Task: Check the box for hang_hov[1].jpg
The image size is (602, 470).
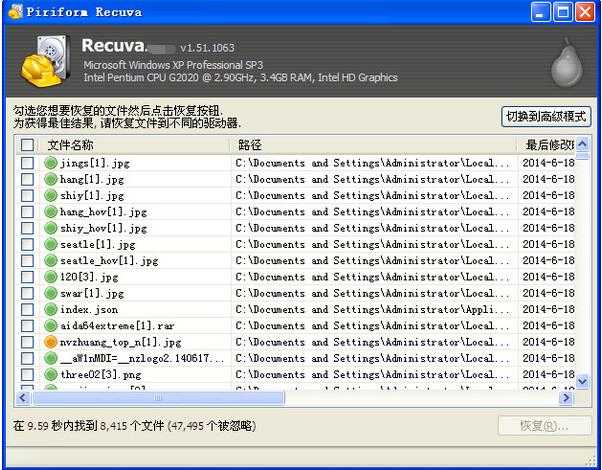Action: coord(27,212)
